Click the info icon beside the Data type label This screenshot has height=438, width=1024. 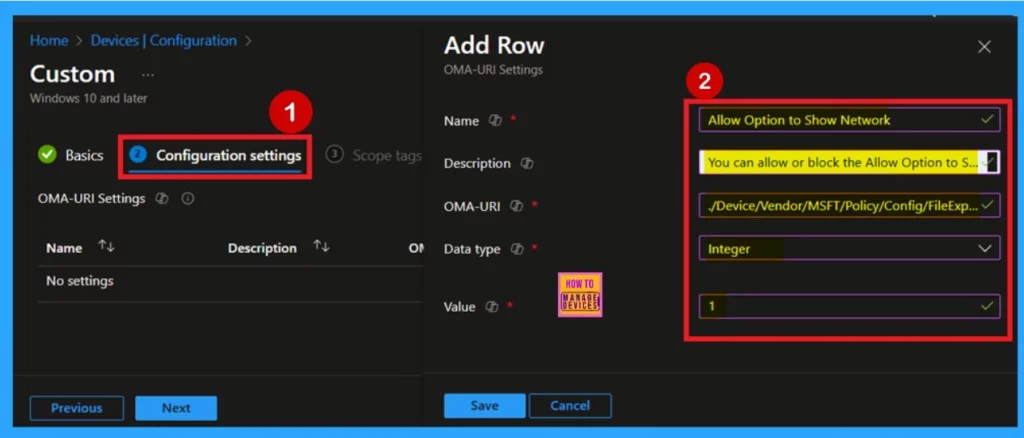pyautogui.click(x=517, y=249)
